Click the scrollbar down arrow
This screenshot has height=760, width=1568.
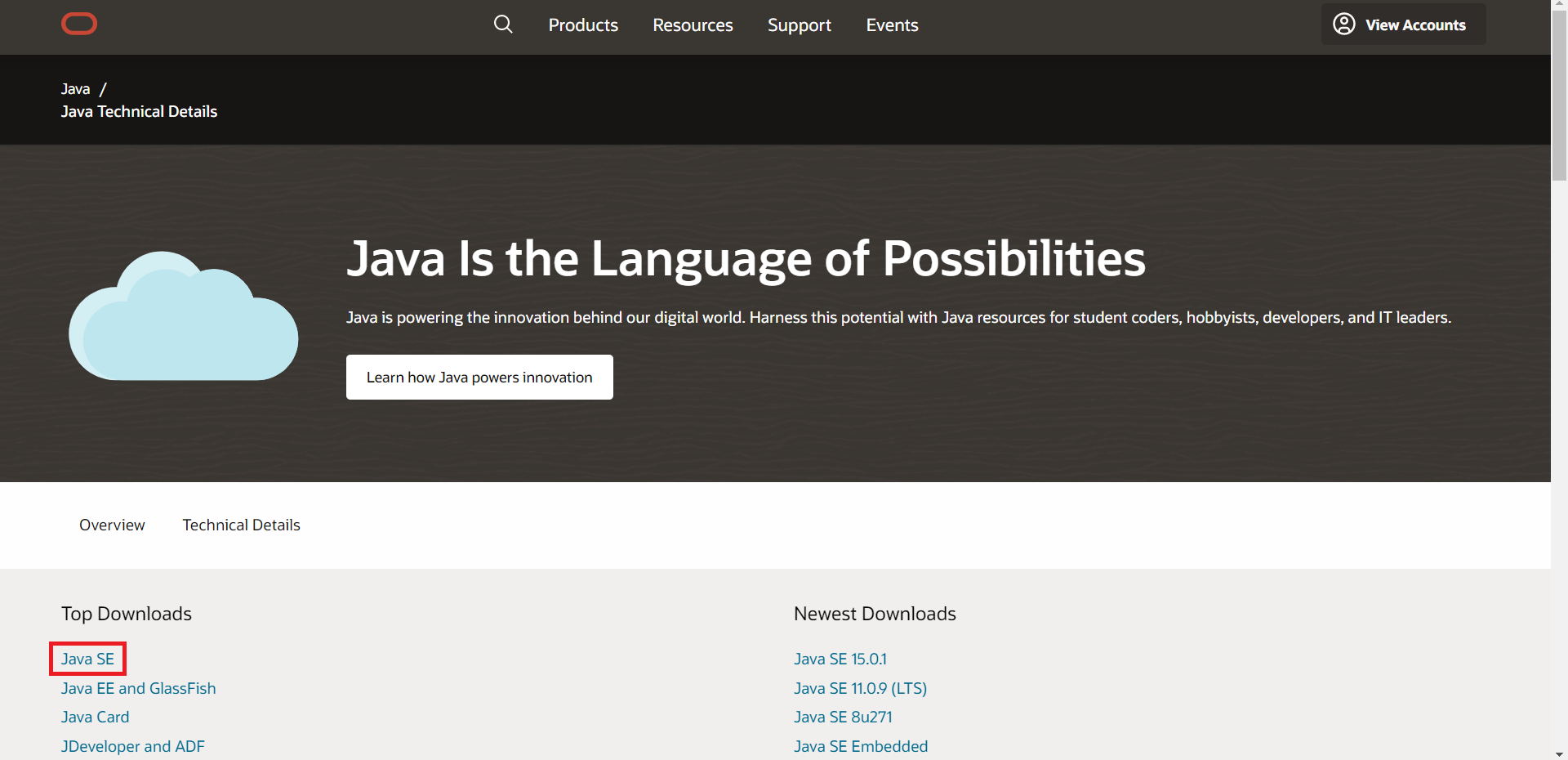[1559, 753]
